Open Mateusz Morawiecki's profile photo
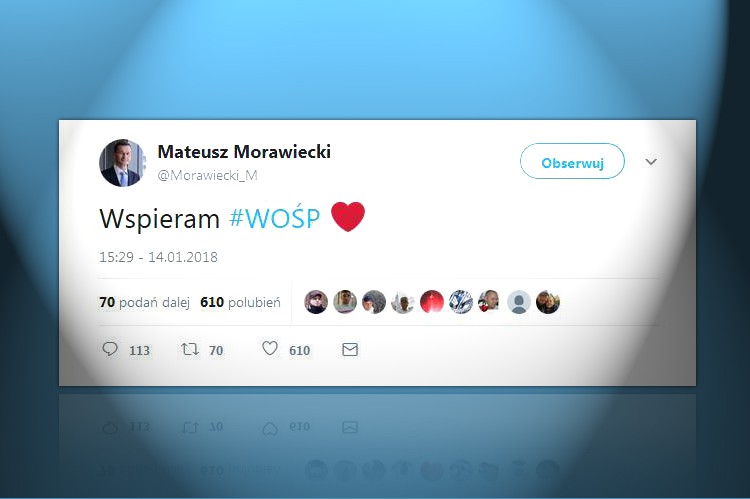This screenshot has height=499, width=750. point(122,163)
